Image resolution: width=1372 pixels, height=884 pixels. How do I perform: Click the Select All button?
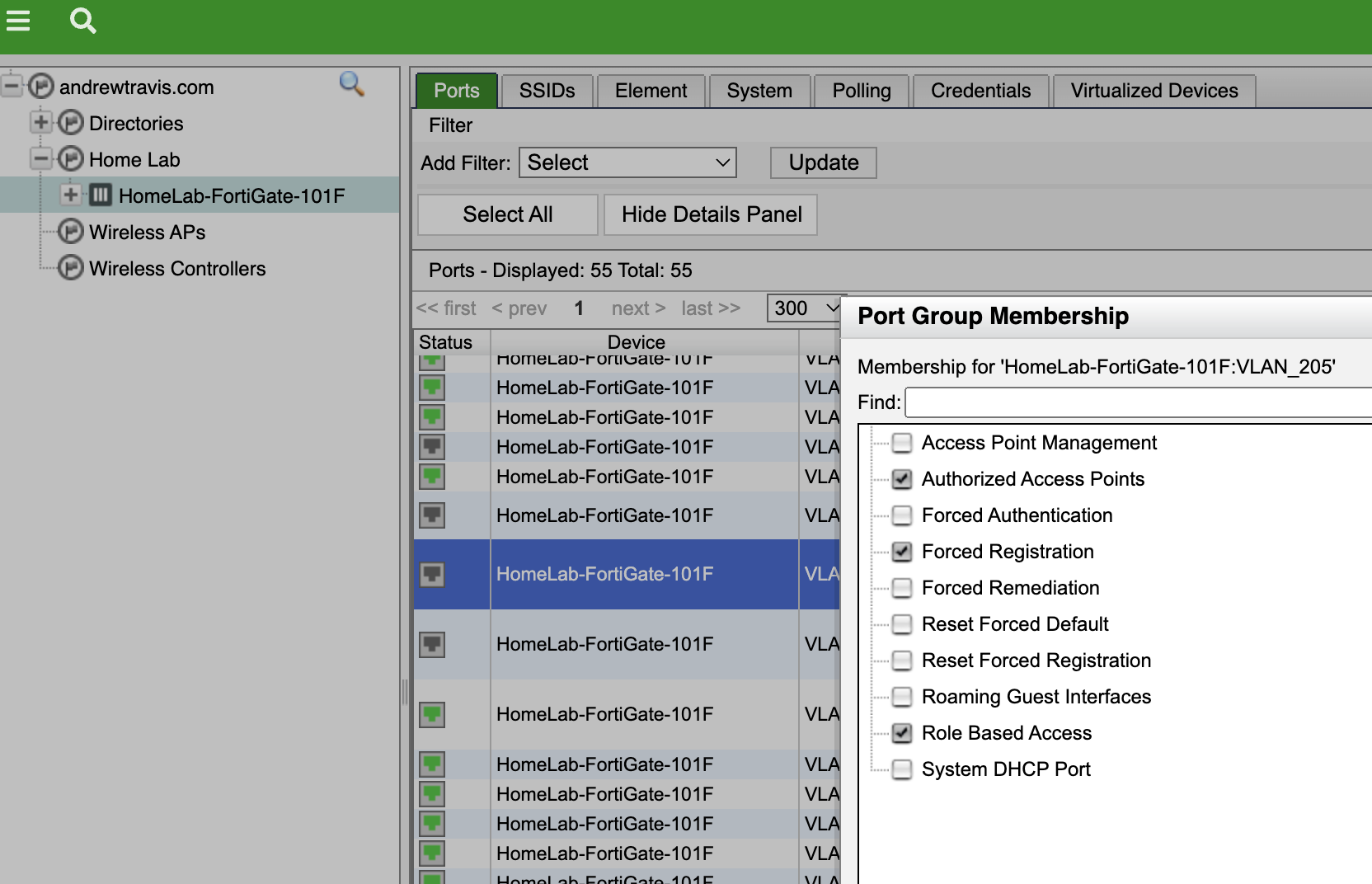tap(508, 214)
